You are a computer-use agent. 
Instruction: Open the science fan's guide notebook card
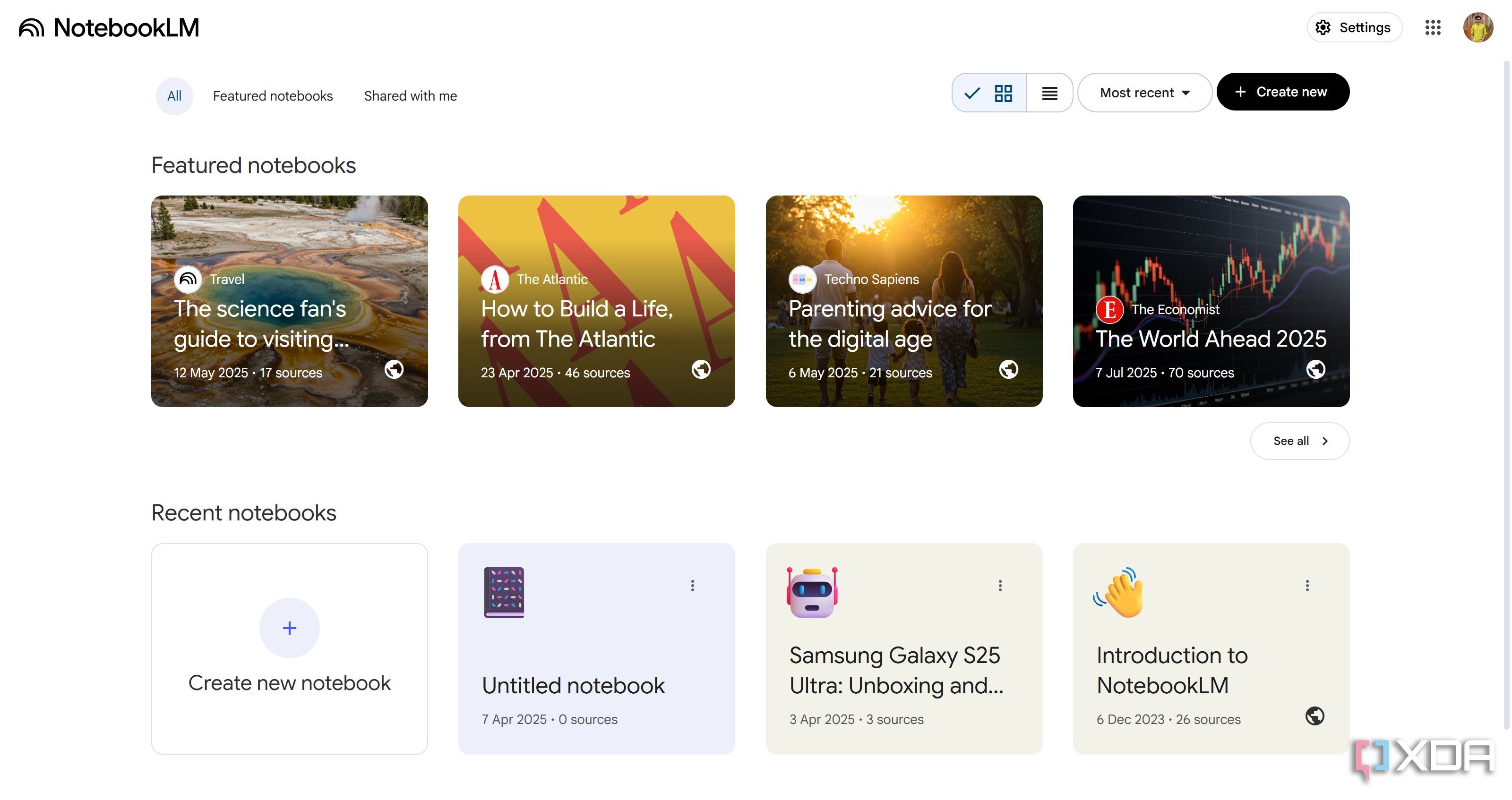pos(289,301)
